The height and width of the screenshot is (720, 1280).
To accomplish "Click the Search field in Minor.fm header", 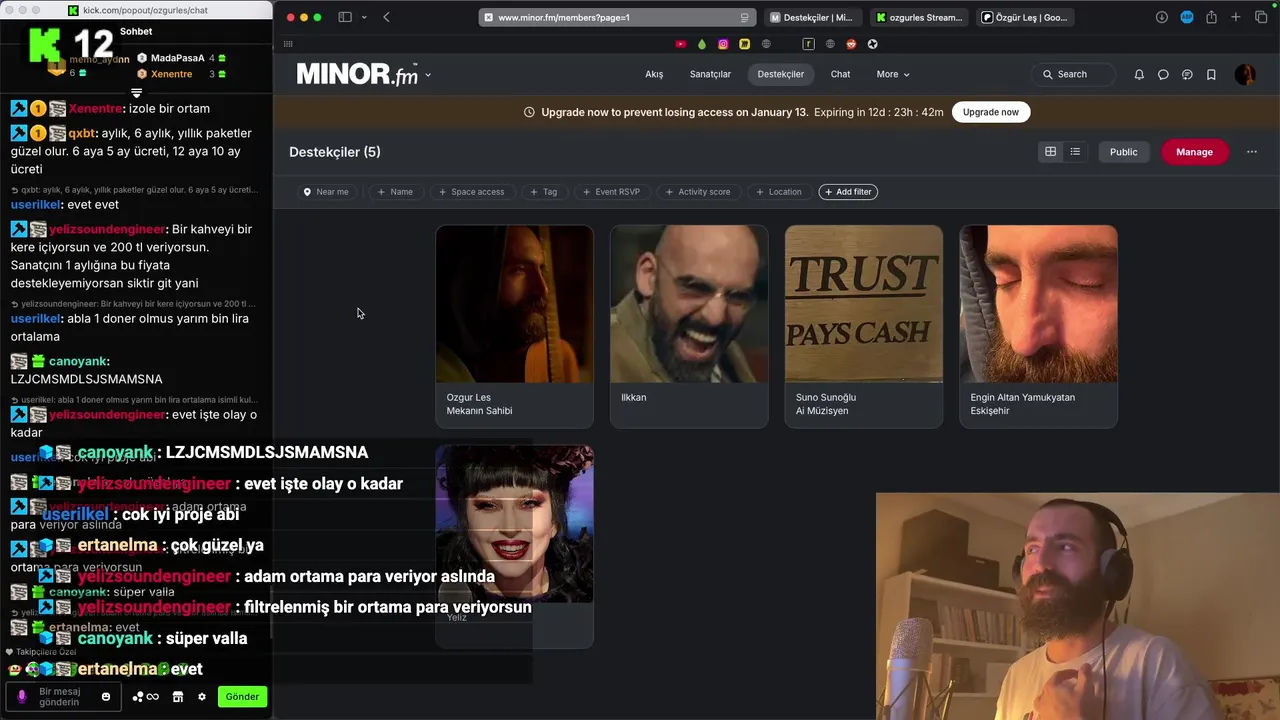I will coord(1073,74).
